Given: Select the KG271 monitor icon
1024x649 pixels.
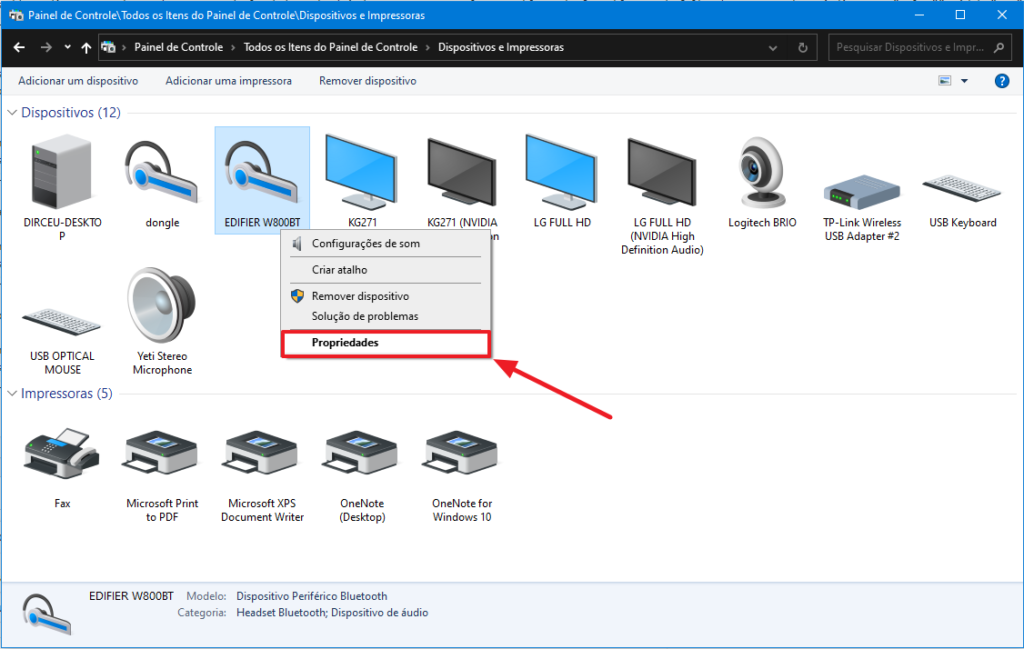Looking at the screenshot, I should tap(361, 172).
